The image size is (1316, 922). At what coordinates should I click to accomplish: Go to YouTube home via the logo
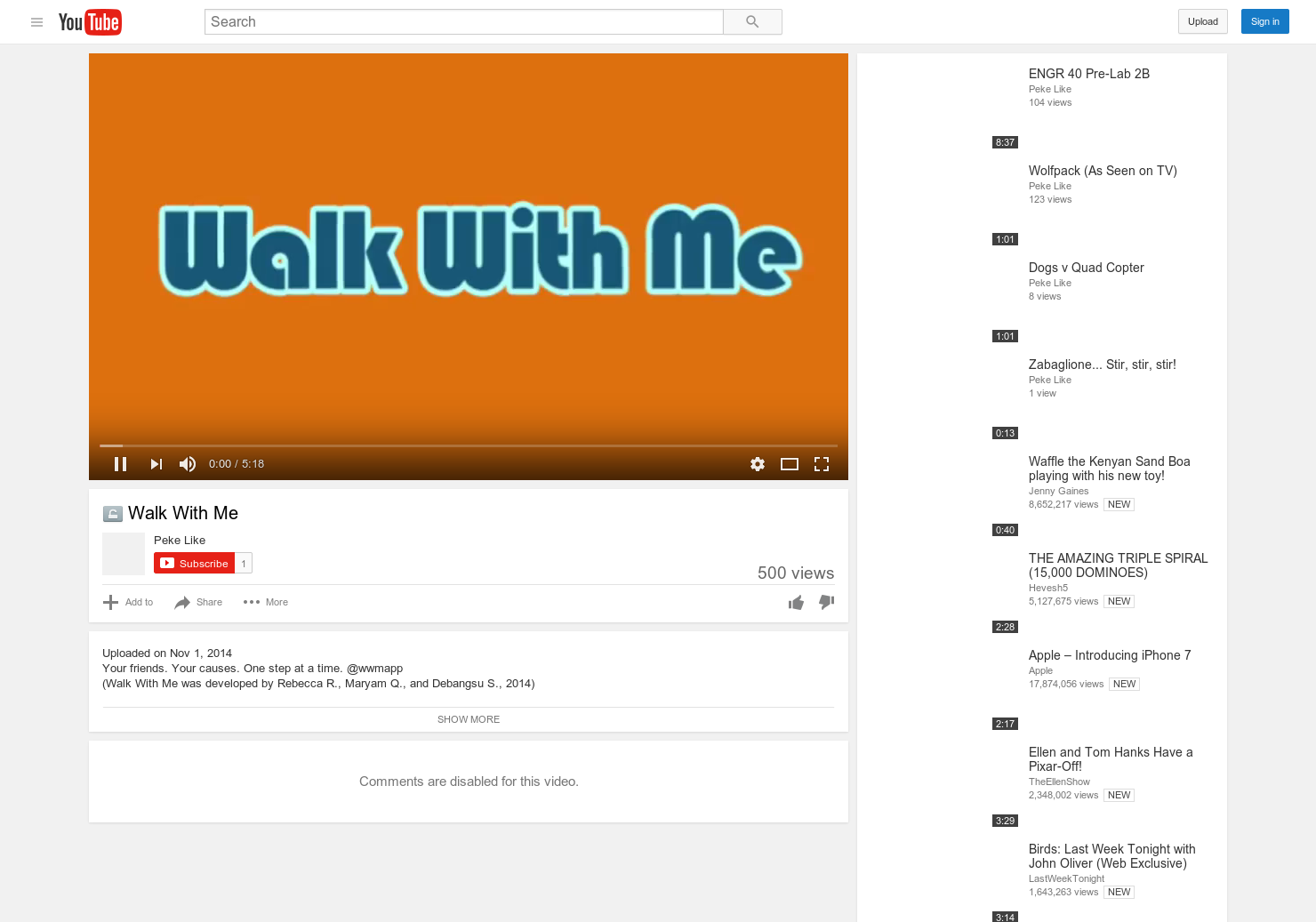[90, 21]
